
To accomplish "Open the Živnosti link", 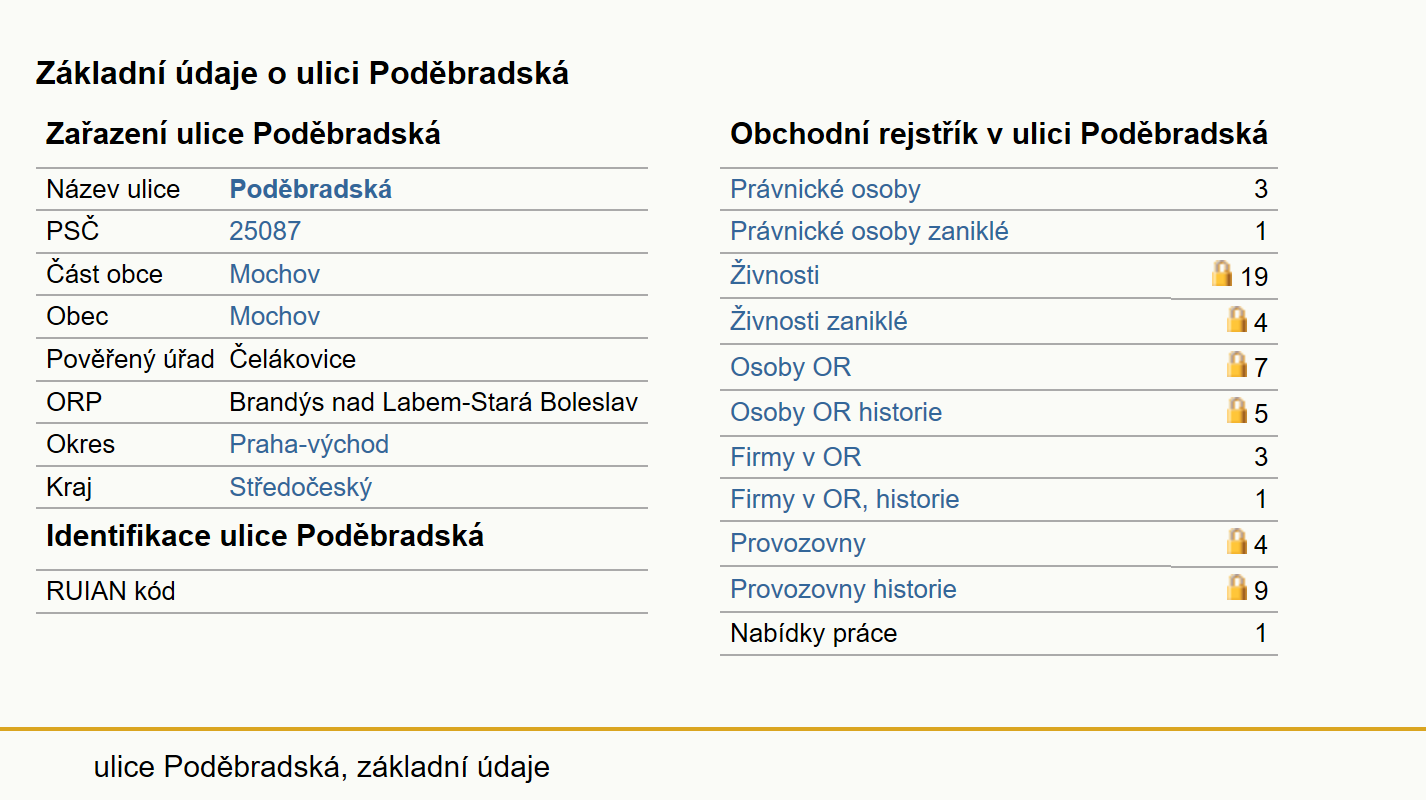I will click(x=775, y=274).
